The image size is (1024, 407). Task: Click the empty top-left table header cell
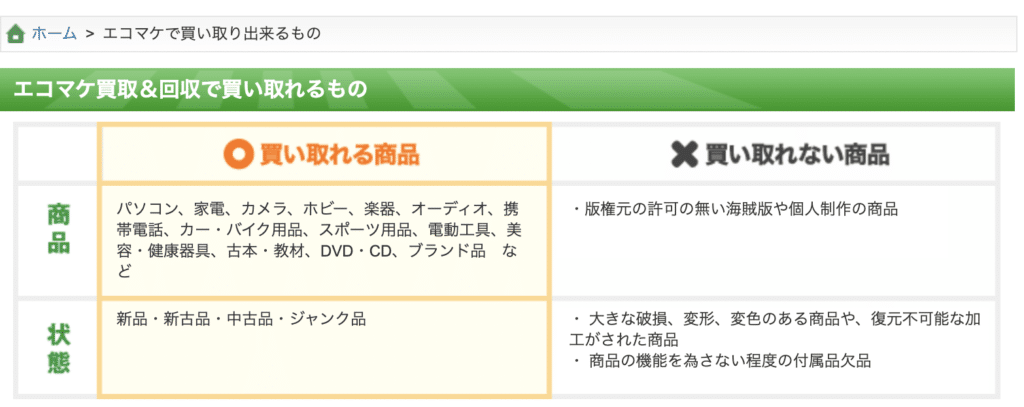(57, 154)
